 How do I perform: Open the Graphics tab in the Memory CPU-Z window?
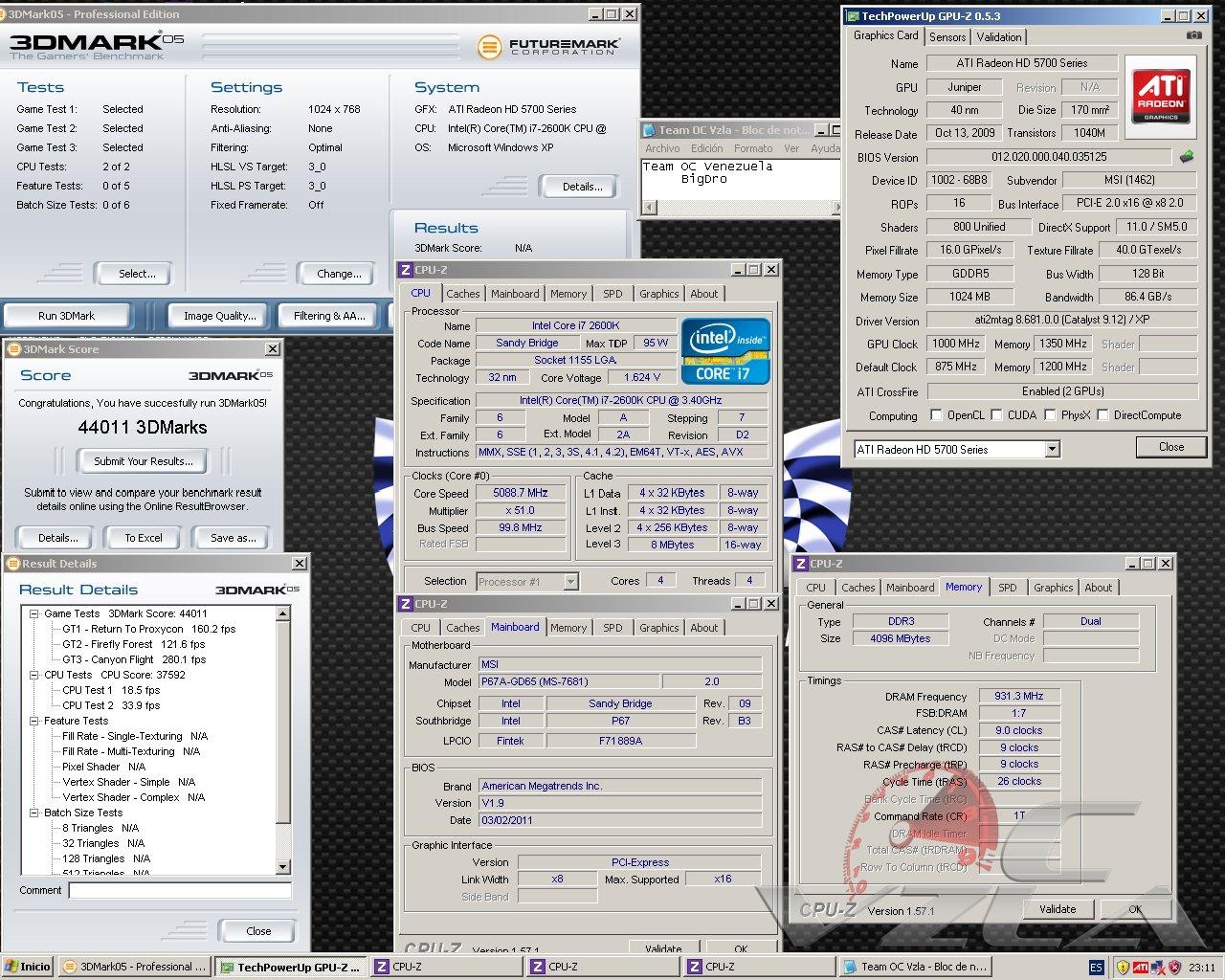point(1054,588)
